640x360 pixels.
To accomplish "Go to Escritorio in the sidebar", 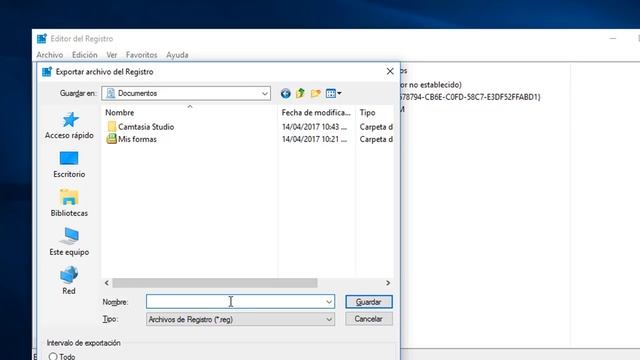I will [x=69, y=164].
